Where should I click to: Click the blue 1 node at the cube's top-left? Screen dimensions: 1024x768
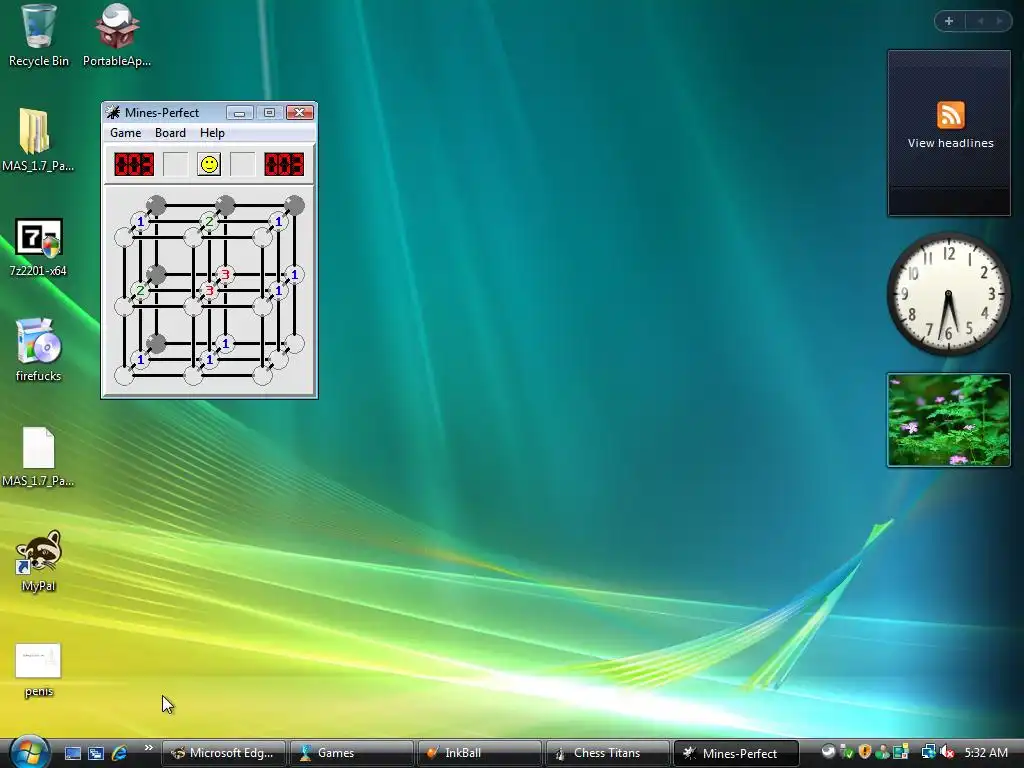(140, 222)
